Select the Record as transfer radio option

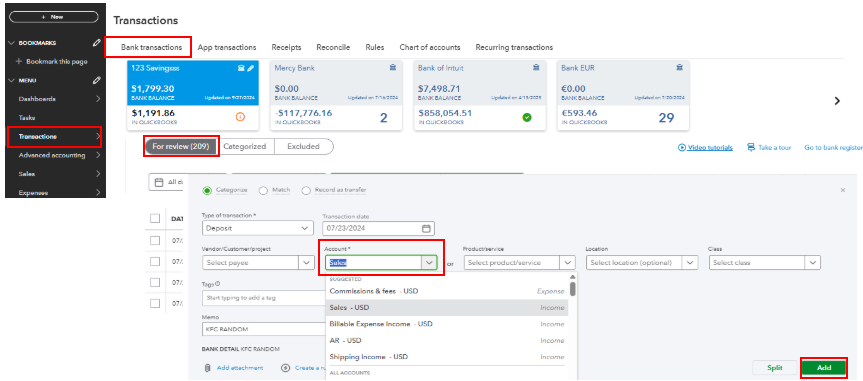tap(306, 190)
